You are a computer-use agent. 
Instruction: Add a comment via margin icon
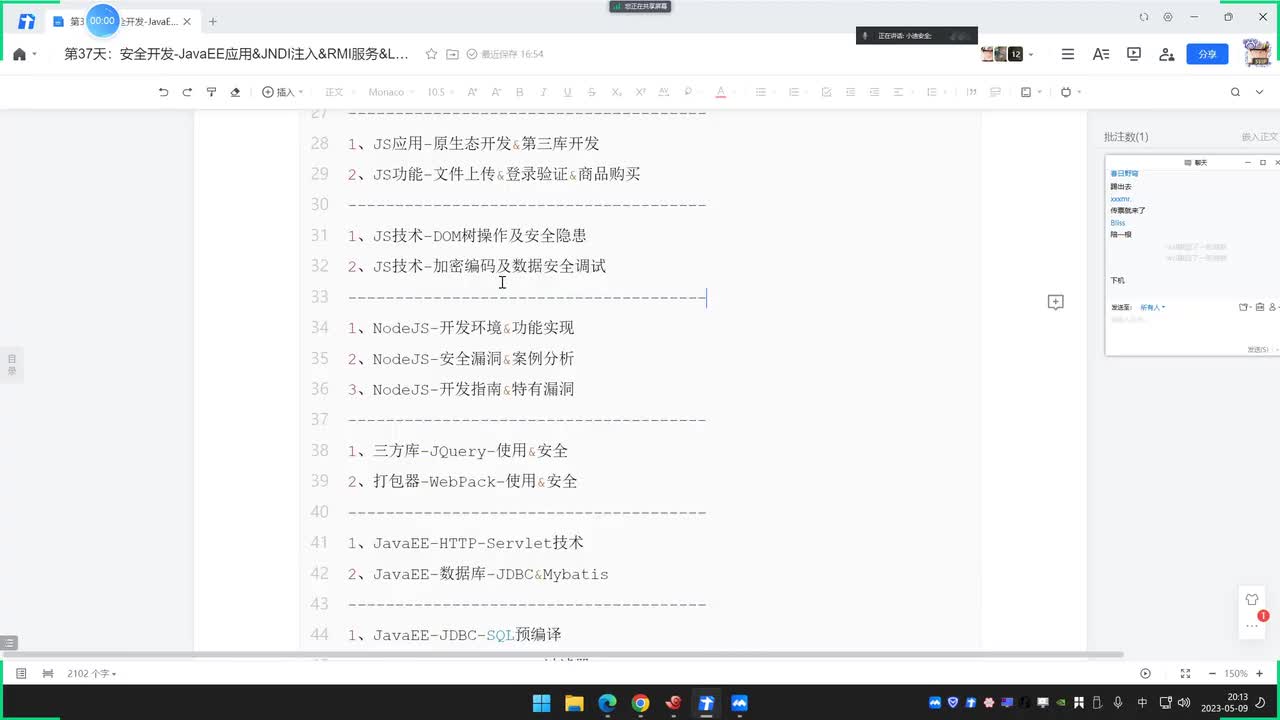pos(1055,301)
